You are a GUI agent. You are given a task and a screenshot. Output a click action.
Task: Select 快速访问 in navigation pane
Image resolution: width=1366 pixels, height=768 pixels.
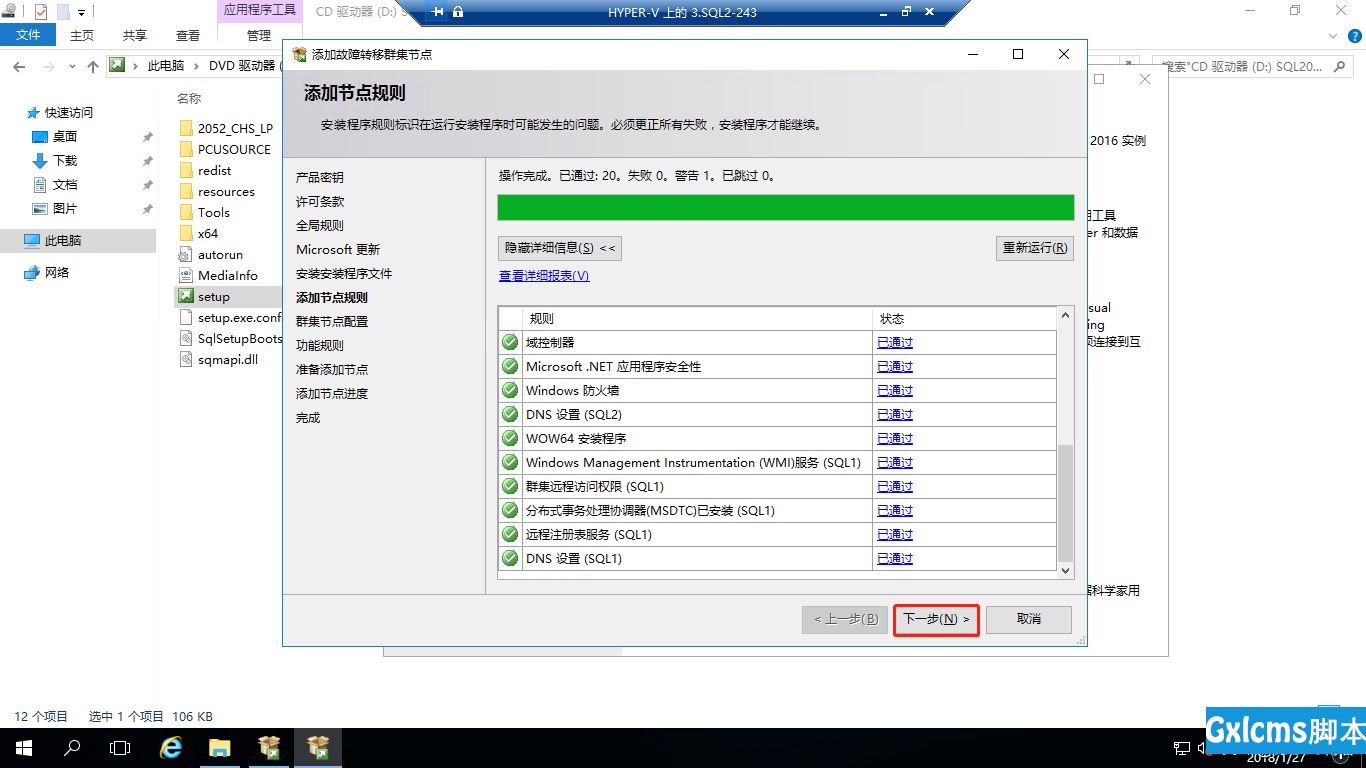point(68,112)
